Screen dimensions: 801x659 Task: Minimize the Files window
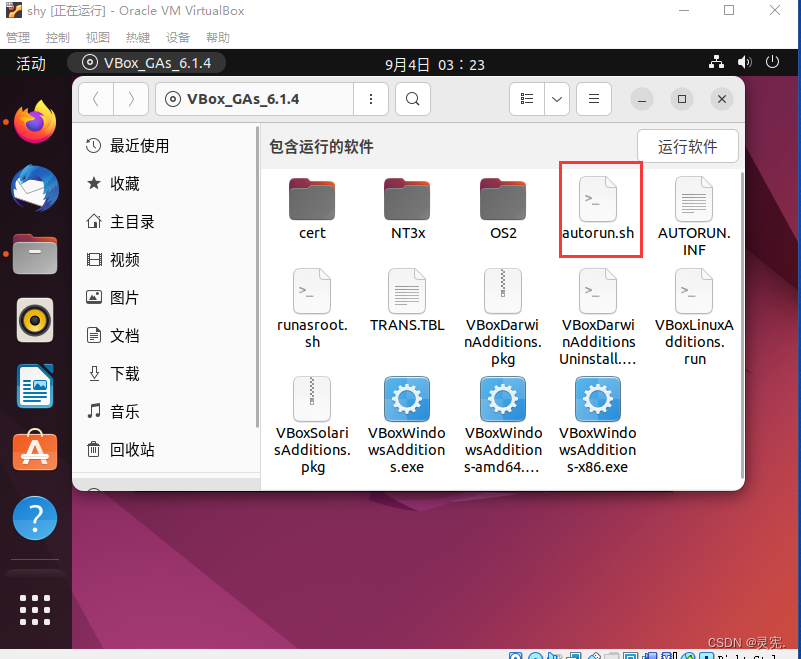[642, 99]
